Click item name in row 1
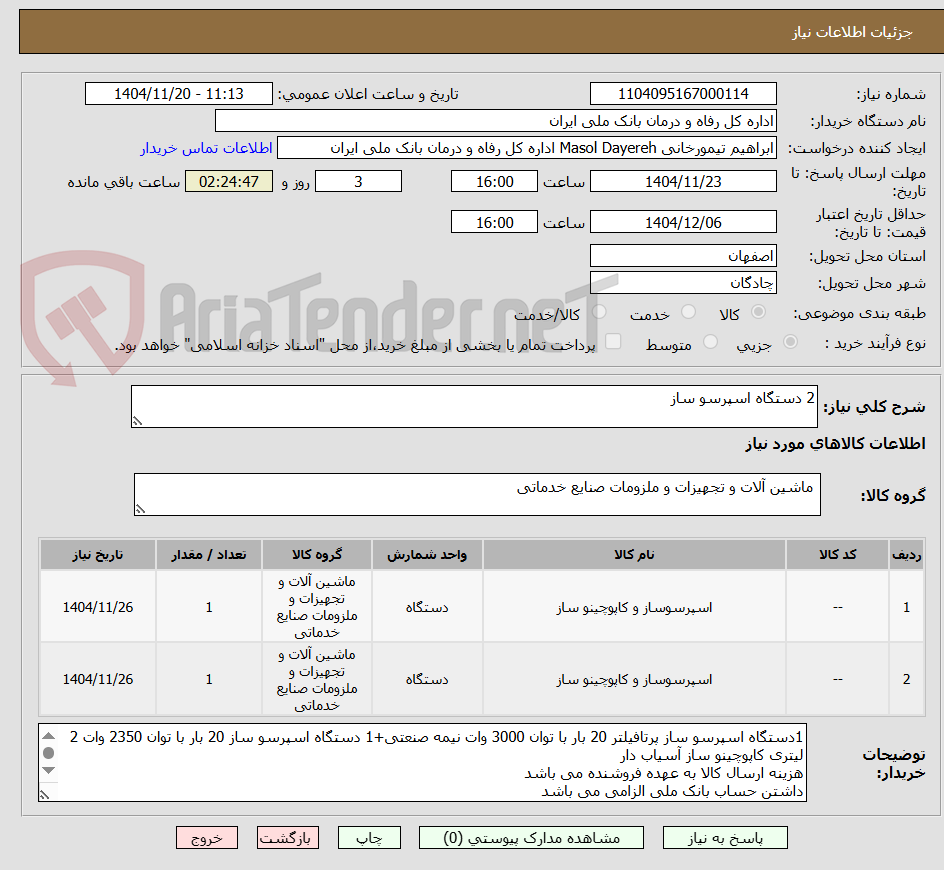 [634, 607]
